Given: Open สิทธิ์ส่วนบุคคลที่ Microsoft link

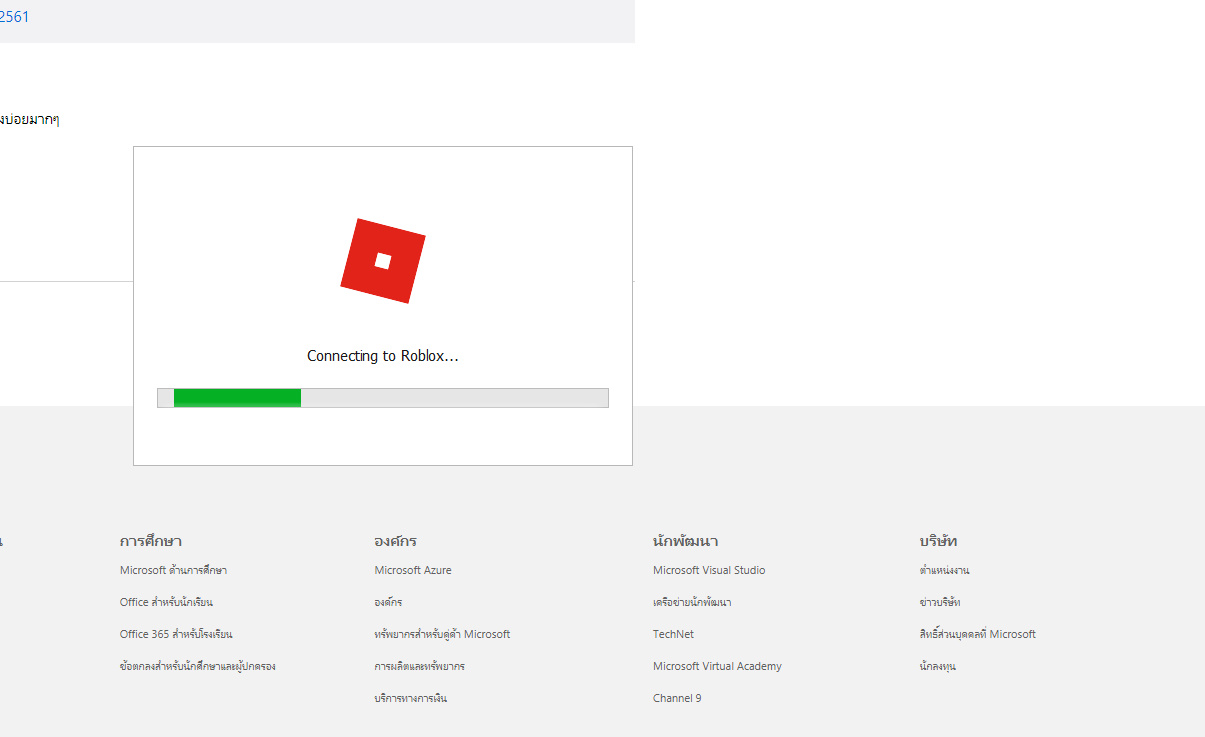Looking at the screenshot, I should [x=978, y=634].
